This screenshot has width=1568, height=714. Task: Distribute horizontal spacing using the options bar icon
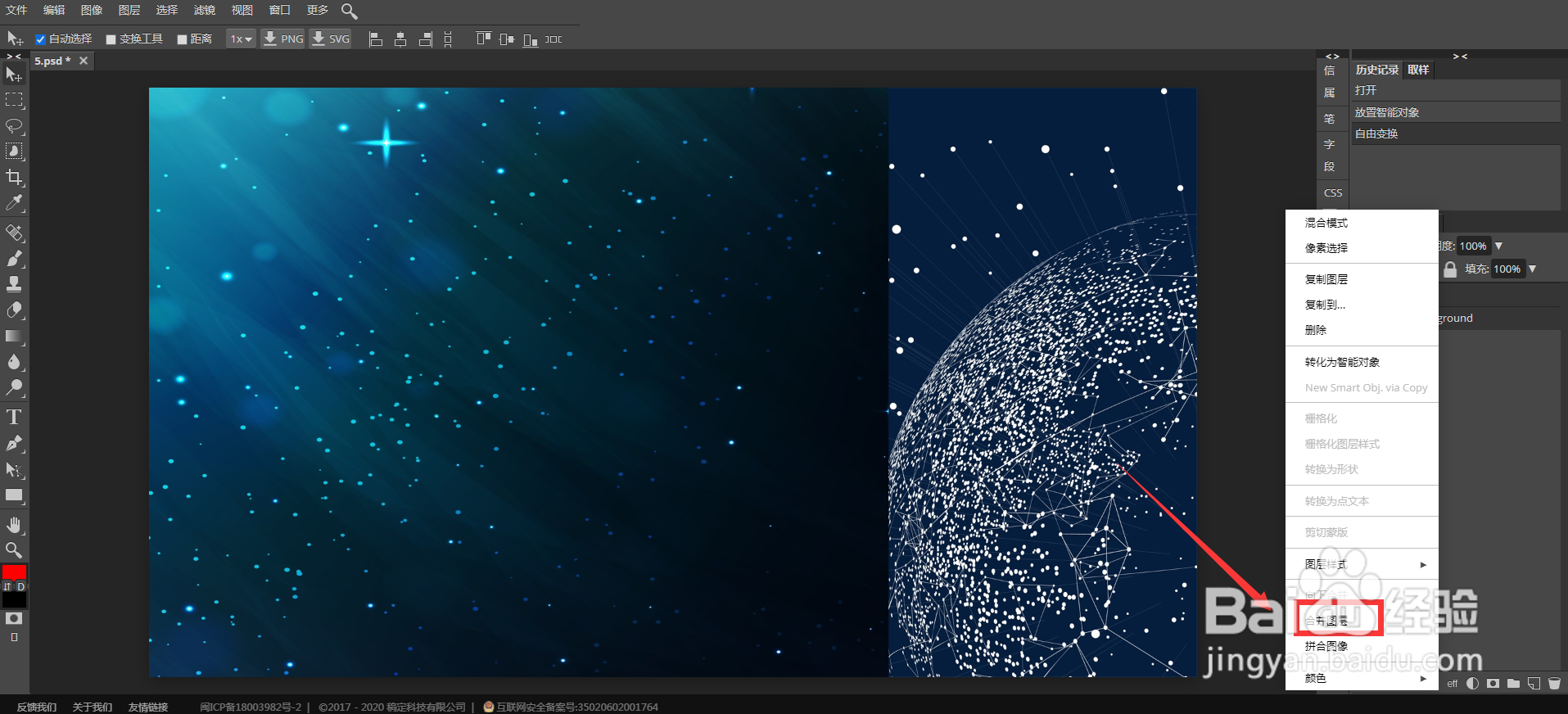[x=554, y=39]
